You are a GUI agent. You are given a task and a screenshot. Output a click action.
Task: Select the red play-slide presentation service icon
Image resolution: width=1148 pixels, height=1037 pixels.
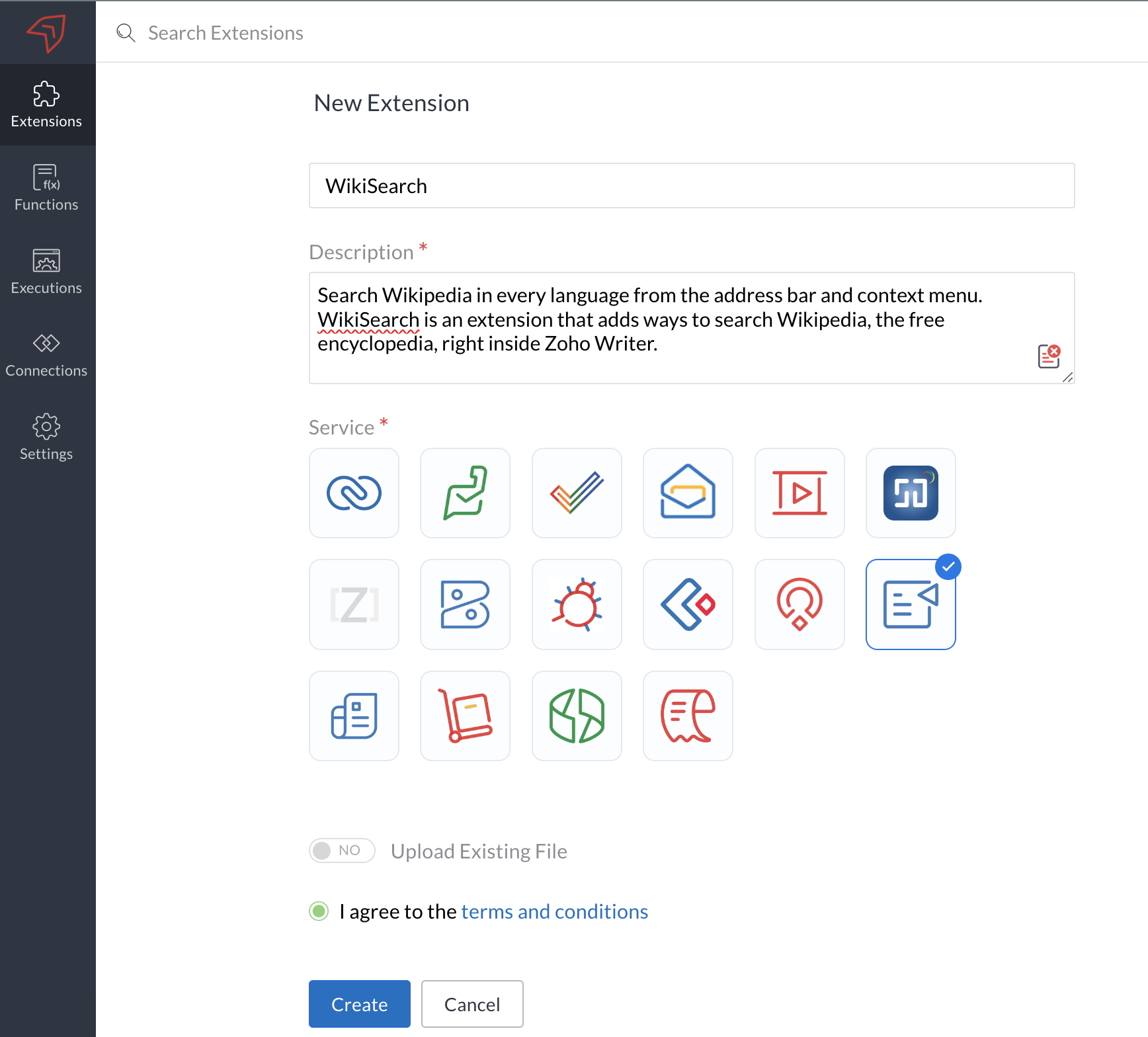799,493
